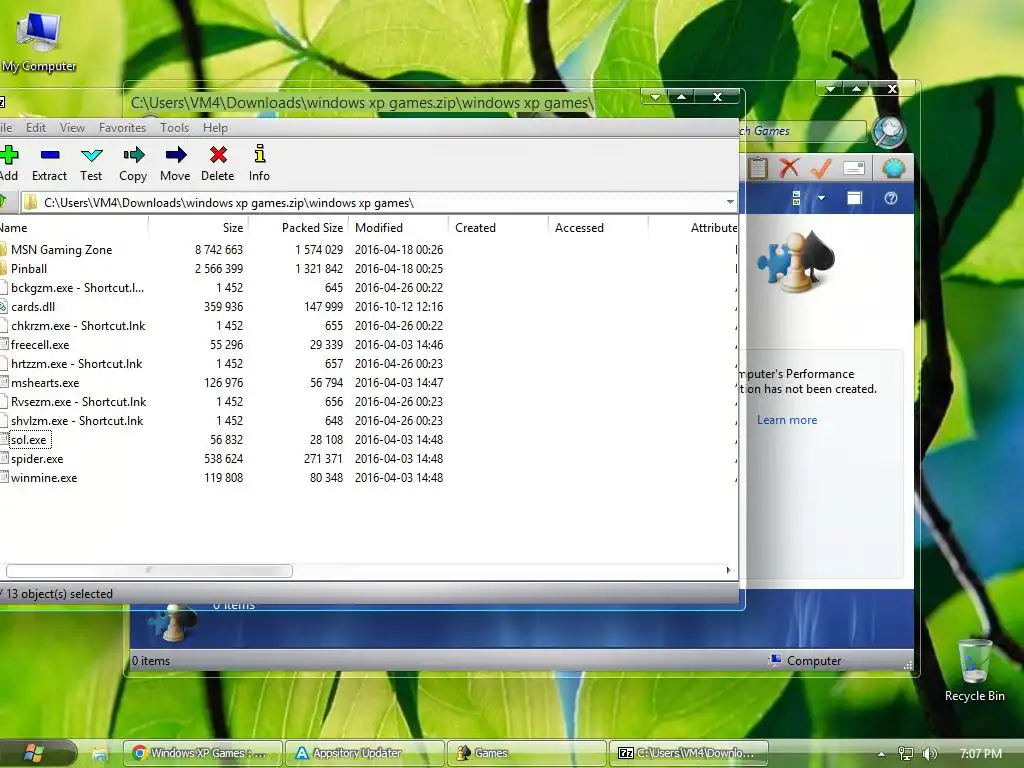Click the Learn more link
Image resolution: width=1024 pixels, height=768 pixels.
point(787,420)
